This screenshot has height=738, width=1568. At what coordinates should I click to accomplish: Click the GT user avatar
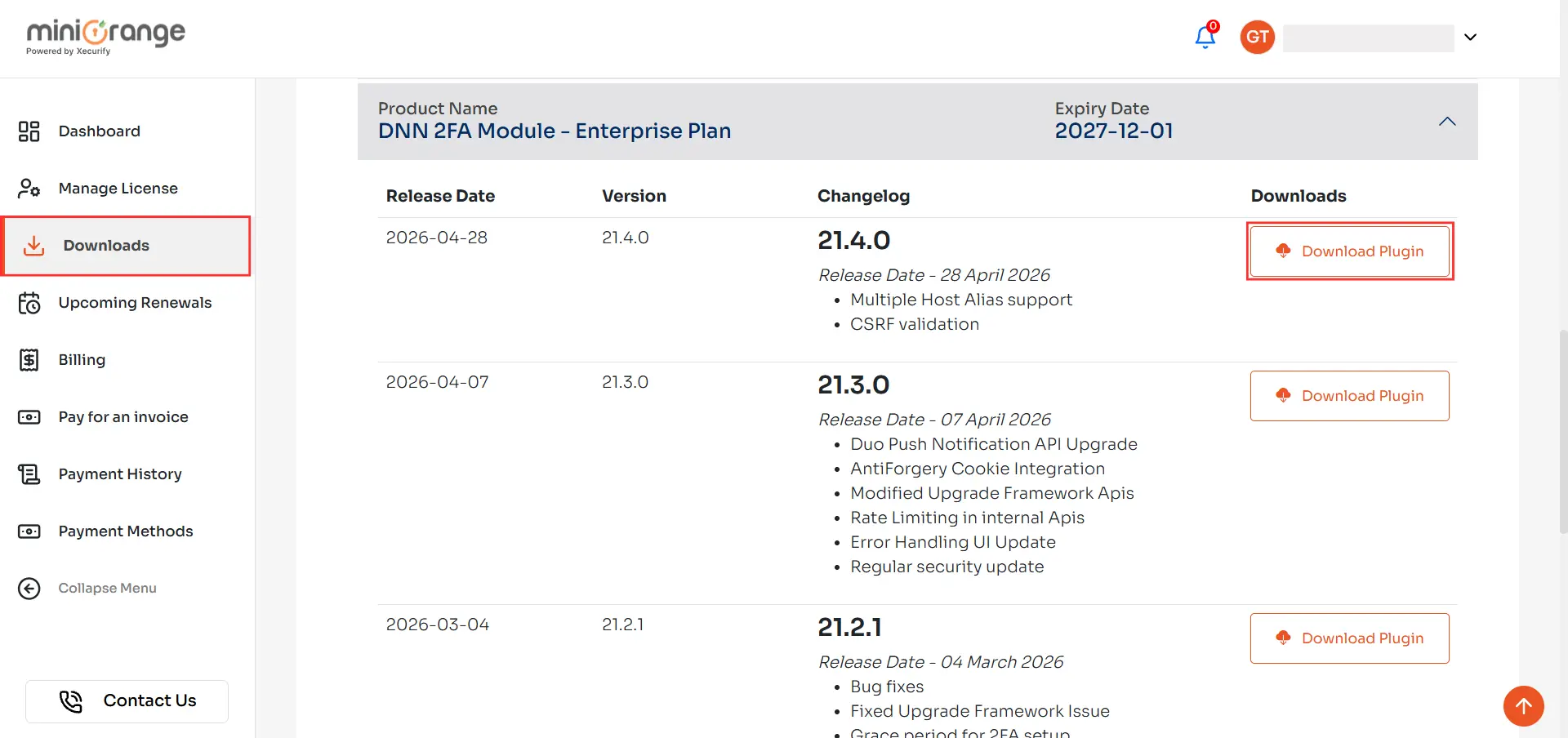1258,37
